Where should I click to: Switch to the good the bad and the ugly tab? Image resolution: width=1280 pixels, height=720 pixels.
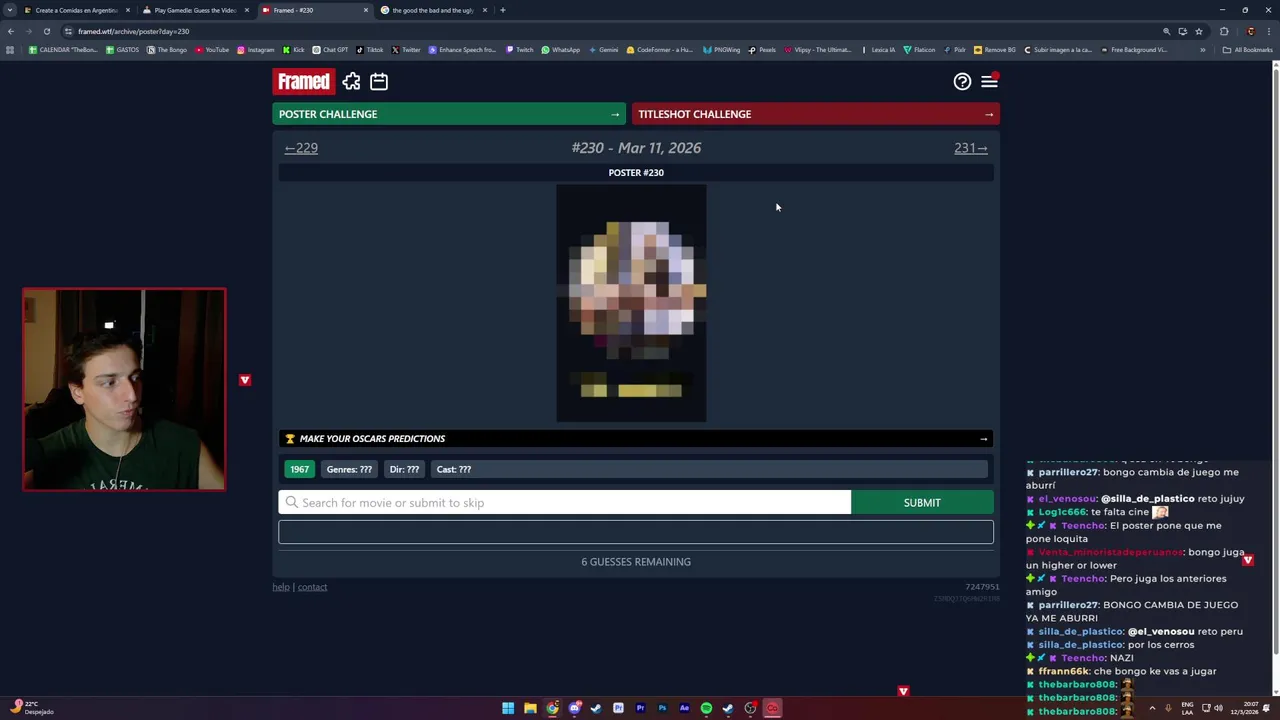(x=433, y=10)
